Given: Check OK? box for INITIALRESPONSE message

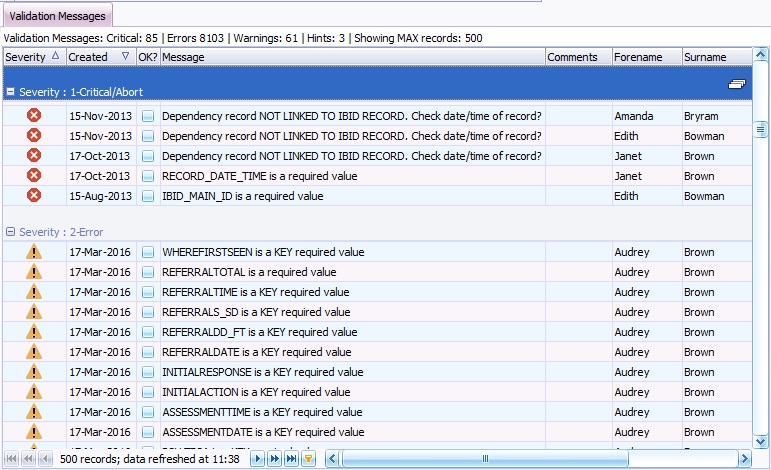Looking at the screenshot, I should [x=147, y=372].
